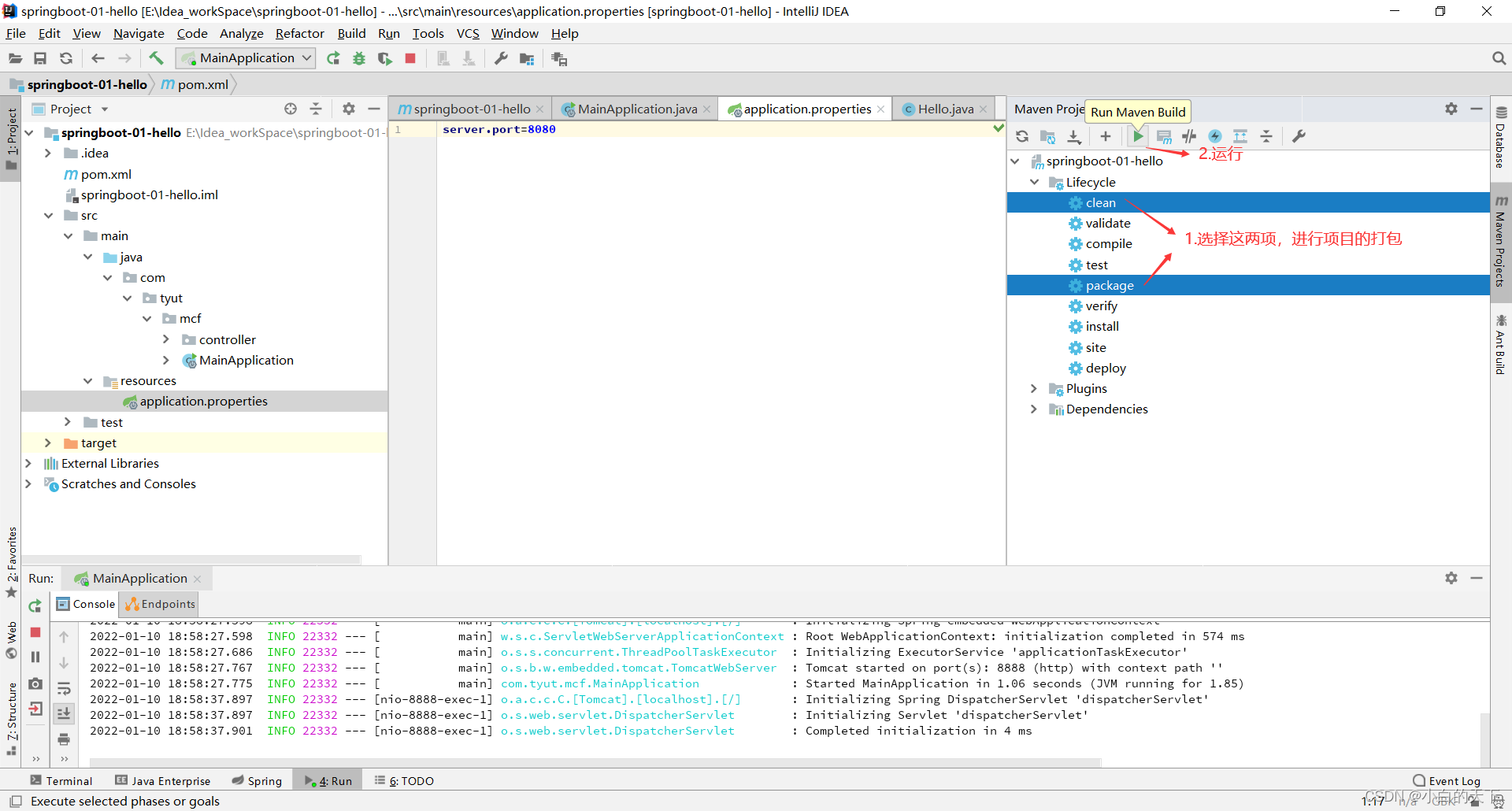
Task: Toggle soft-wrap in Run console
Action: click(x=64, y=688)
